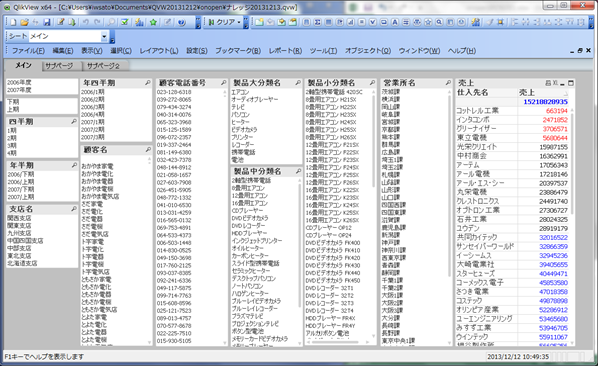This screenshot has height=366, width=598.
Task: Expand the クリア button dropdown arrow
Action: (x=239, y=22)
